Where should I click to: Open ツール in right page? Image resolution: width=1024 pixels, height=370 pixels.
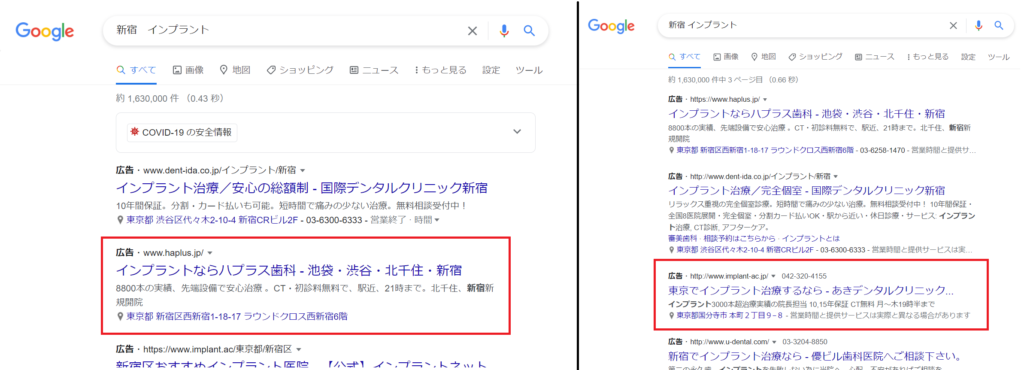click(999, 57)
